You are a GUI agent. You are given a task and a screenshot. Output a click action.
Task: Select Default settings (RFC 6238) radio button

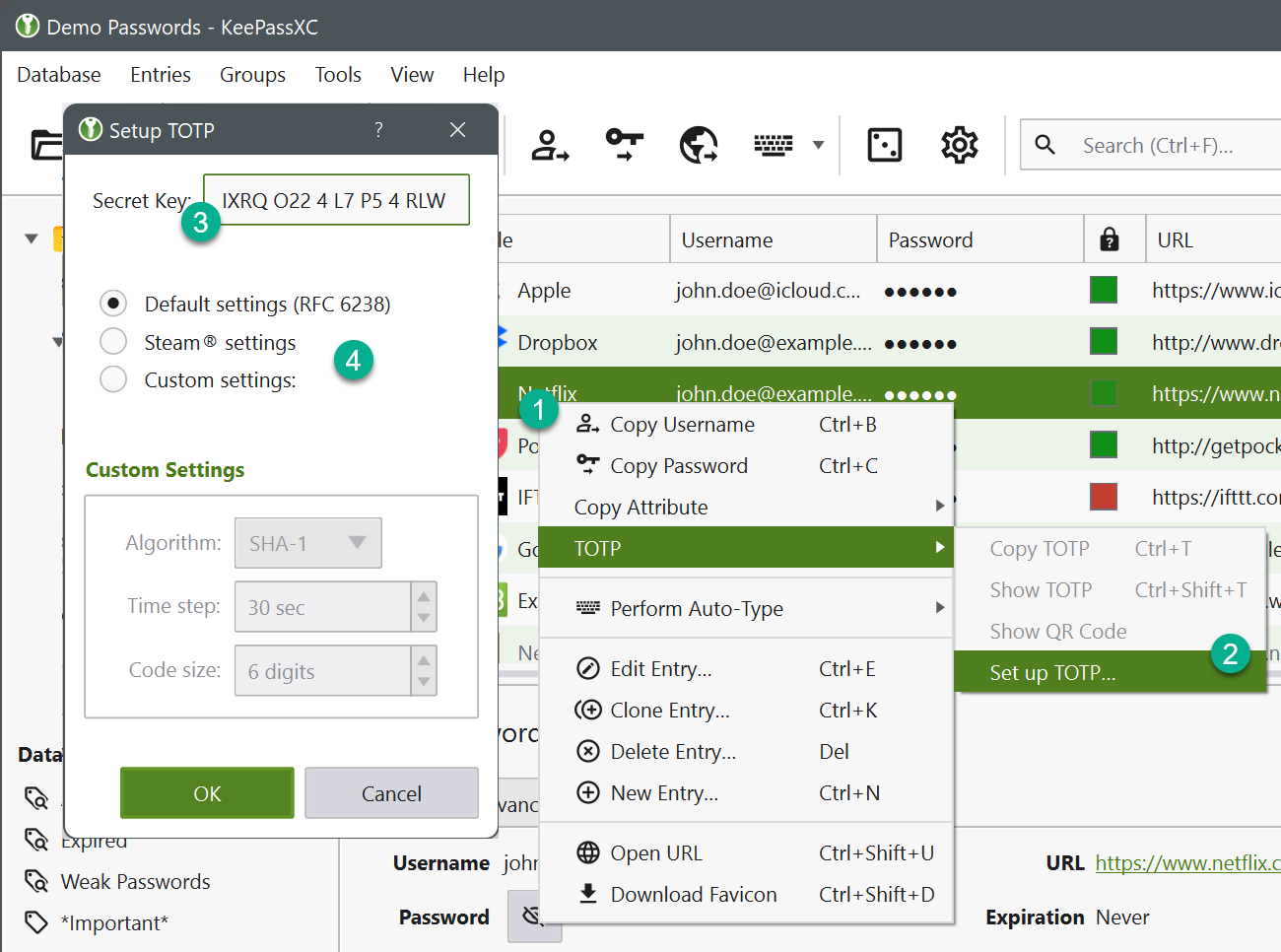click(113, 304)
